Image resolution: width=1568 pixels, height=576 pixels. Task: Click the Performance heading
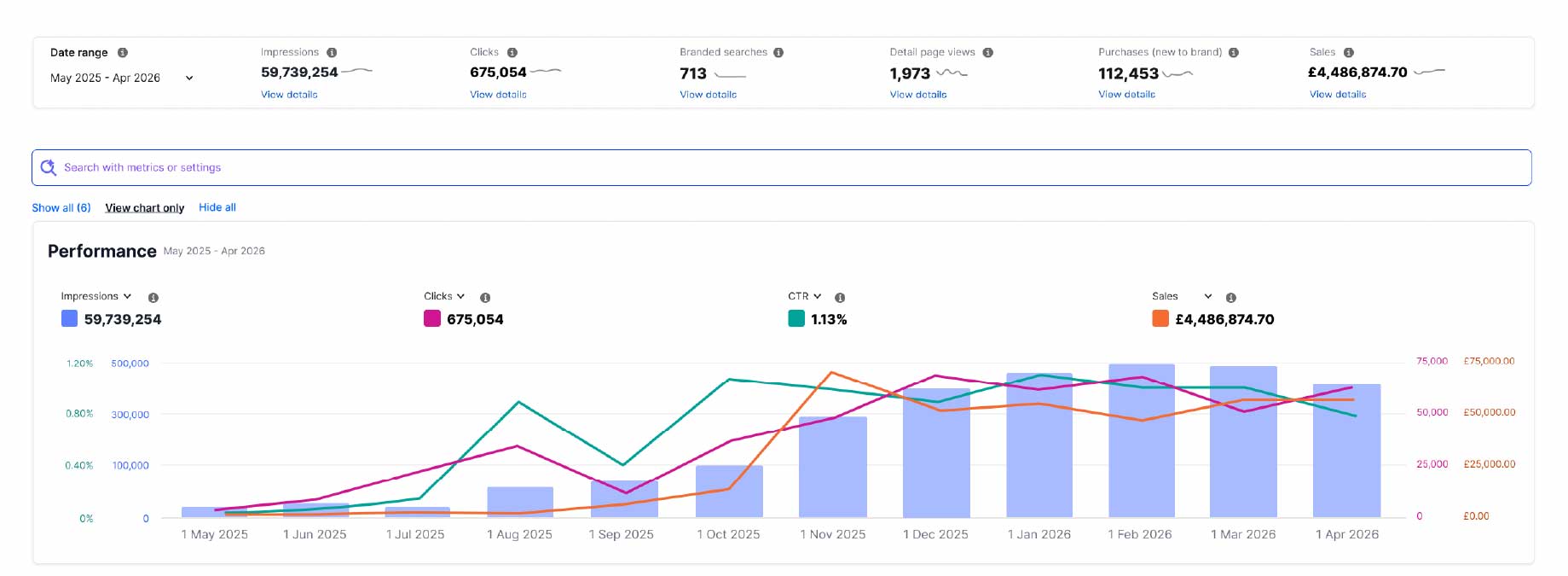(x=102, y=251)
